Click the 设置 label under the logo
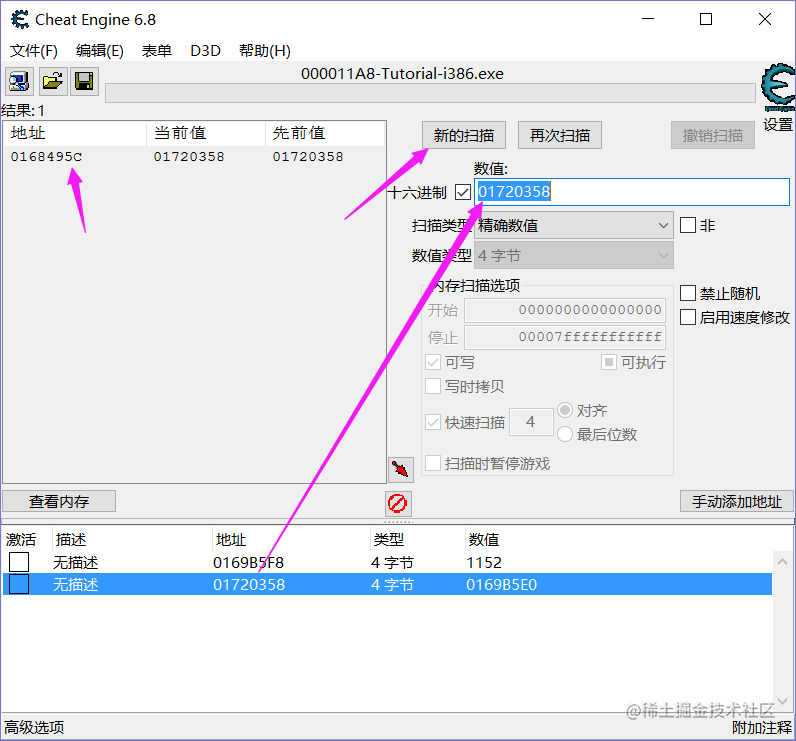Screen dimensions: 796x741 (778, 124)
